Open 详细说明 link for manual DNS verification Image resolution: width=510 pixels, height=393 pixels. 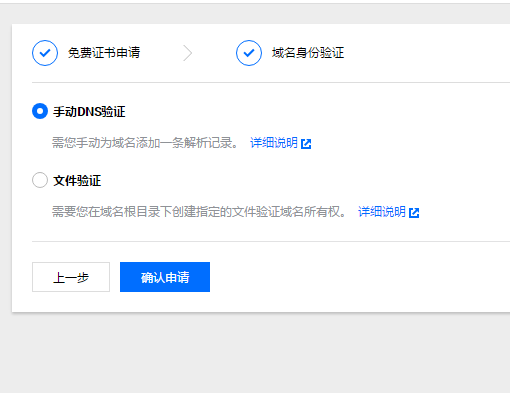click(x=274, y=143)
